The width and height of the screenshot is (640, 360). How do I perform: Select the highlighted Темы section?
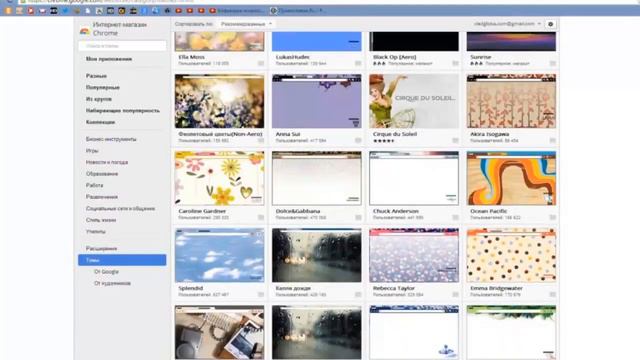click(122, 260)
